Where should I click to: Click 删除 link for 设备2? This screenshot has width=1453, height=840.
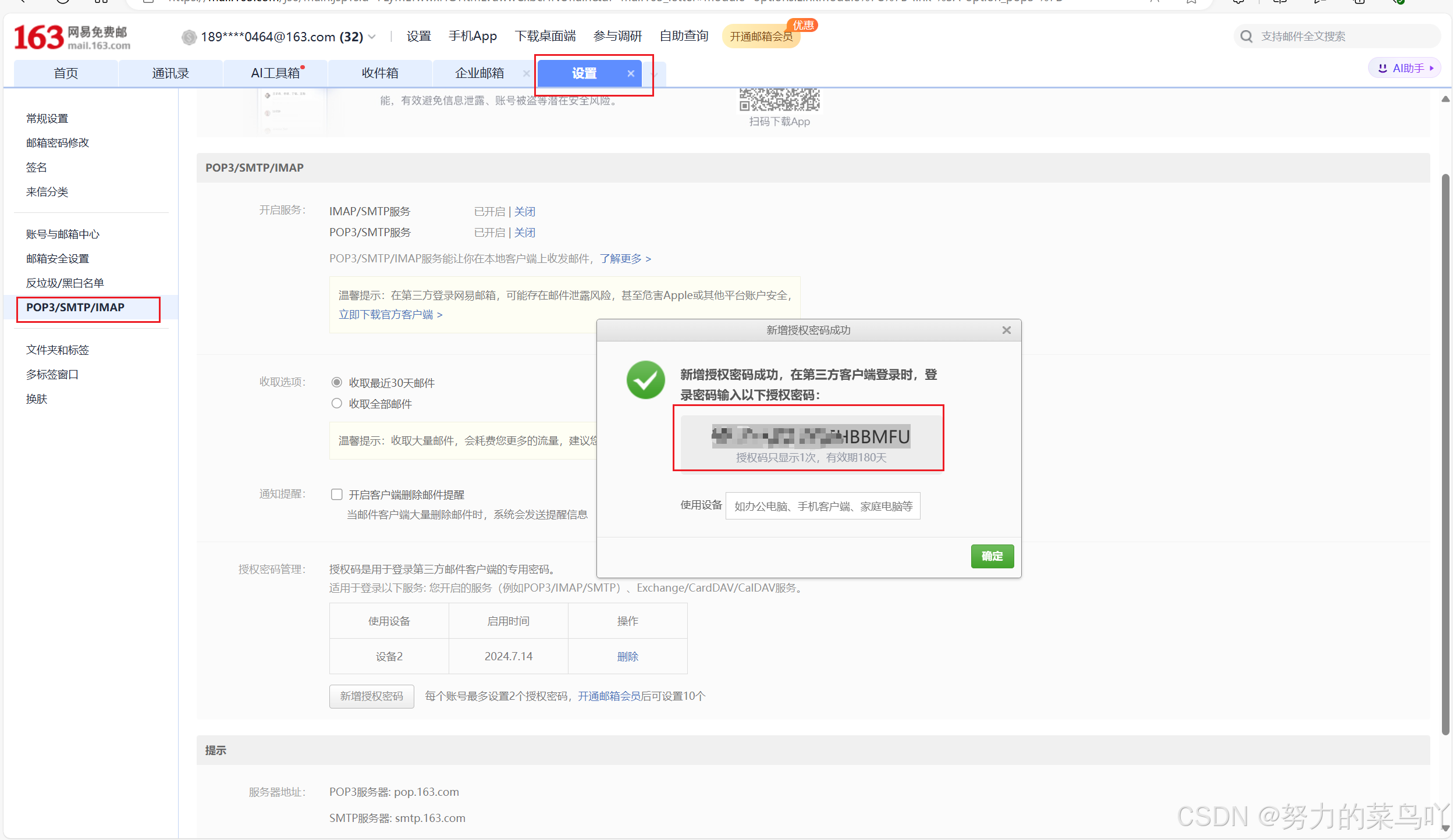627,656
